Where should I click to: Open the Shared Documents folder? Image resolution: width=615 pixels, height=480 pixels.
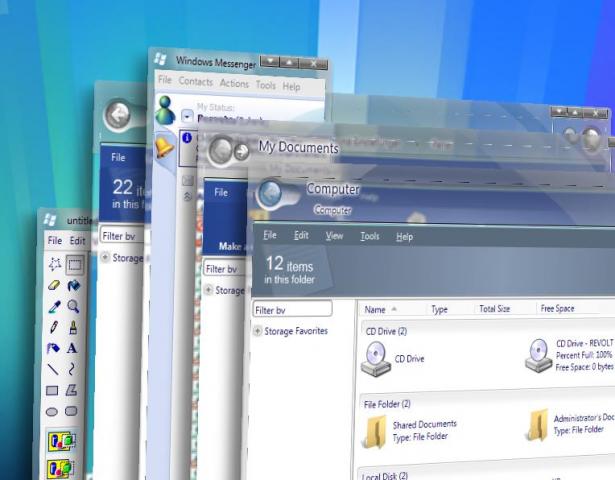tap(374, 430)
